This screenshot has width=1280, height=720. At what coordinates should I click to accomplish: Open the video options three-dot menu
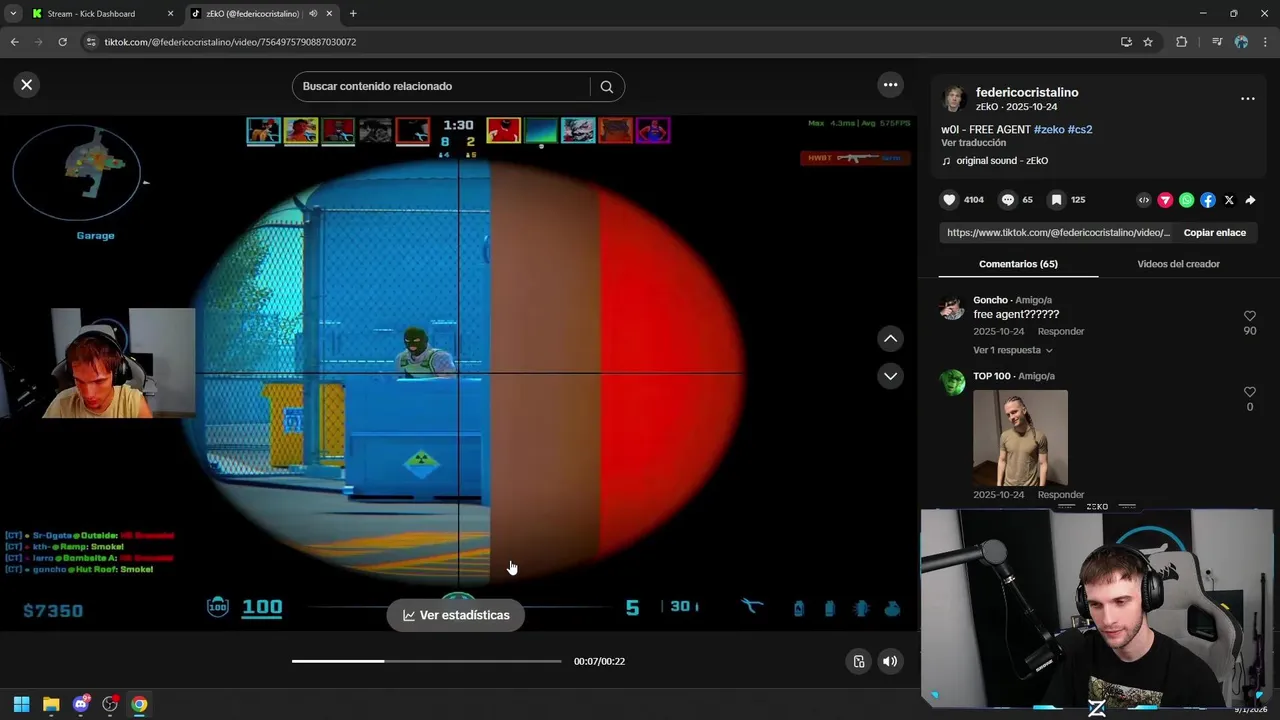tap(890, 85)
